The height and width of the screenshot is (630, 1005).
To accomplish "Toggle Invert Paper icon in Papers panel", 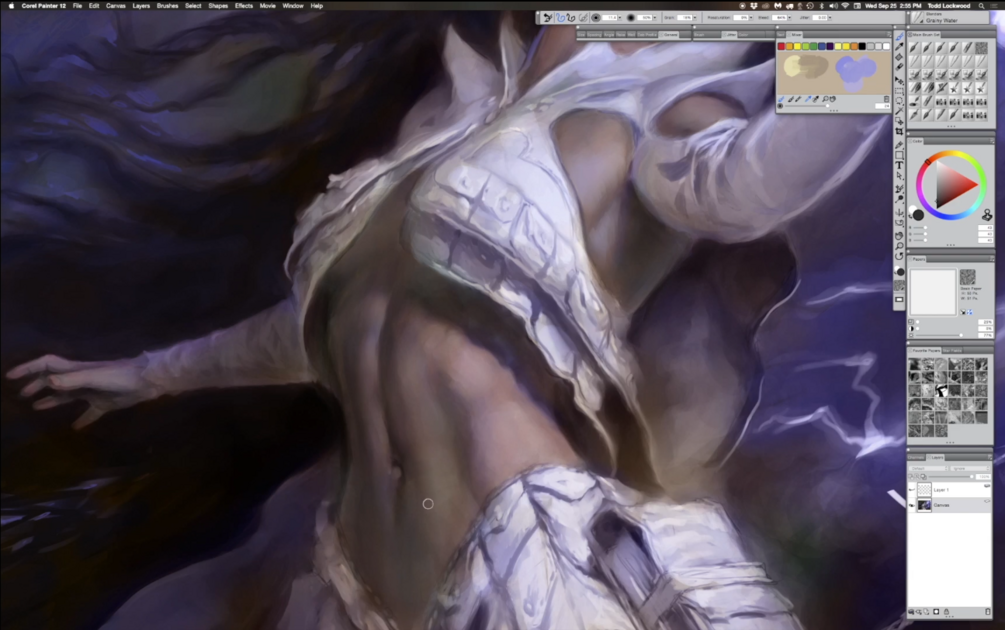I will point(963,312).
